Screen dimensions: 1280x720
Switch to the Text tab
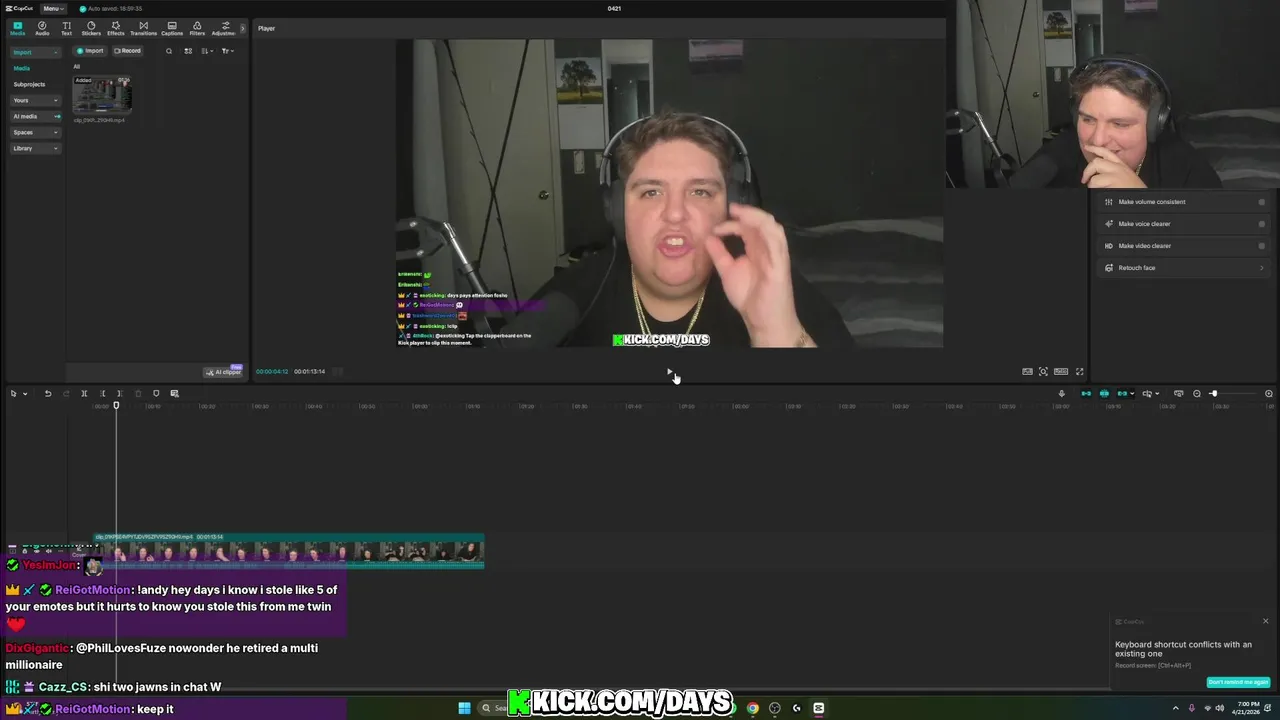point(66,28)
